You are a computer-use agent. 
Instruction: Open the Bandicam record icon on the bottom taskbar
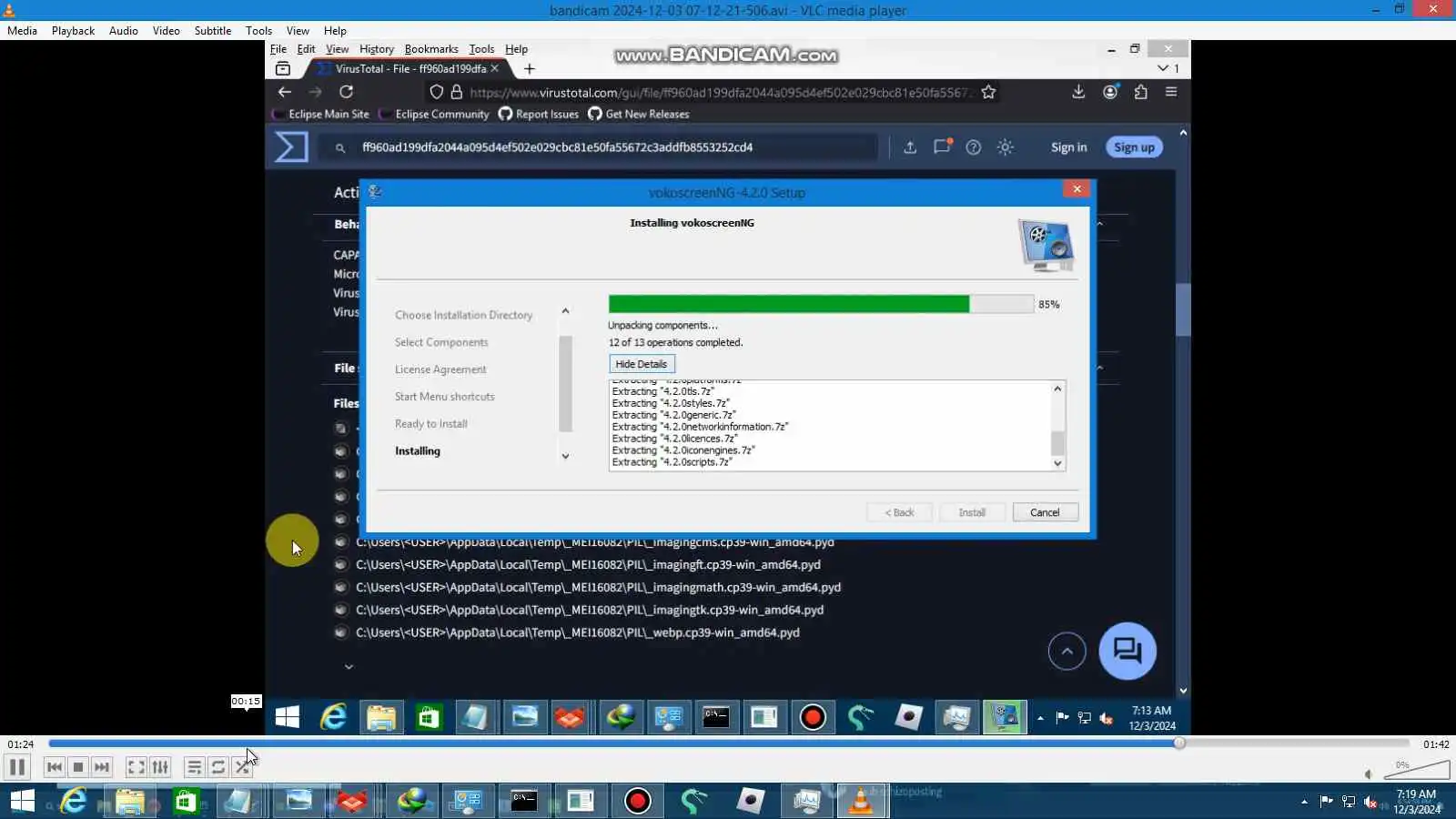coord(638,801)
